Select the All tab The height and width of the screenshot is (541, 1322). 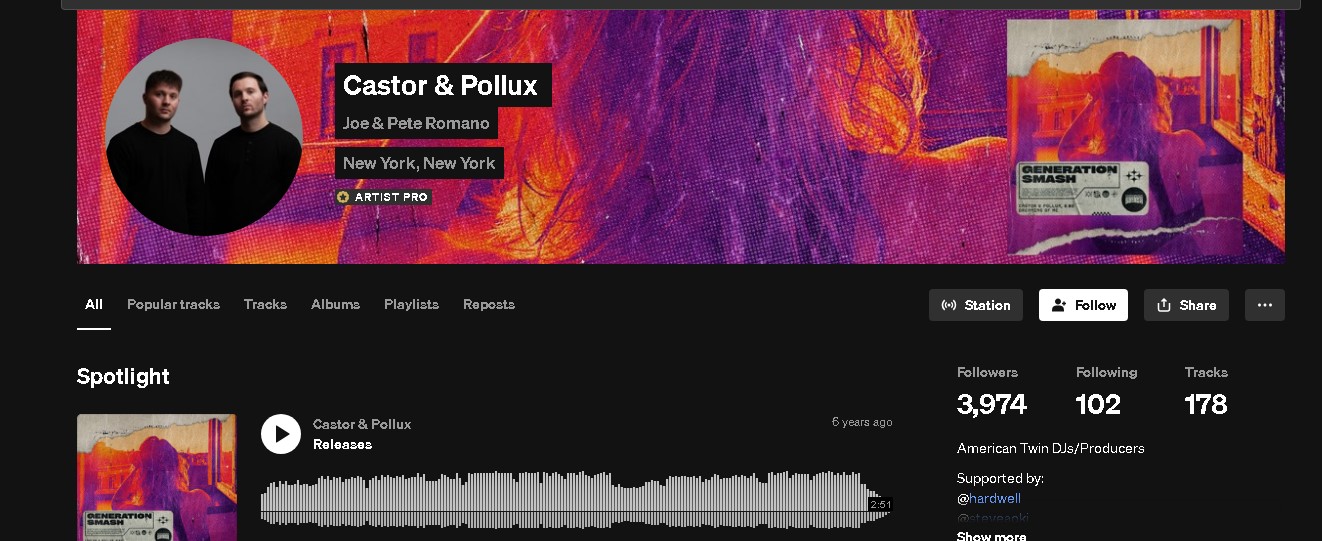(94, 304)
